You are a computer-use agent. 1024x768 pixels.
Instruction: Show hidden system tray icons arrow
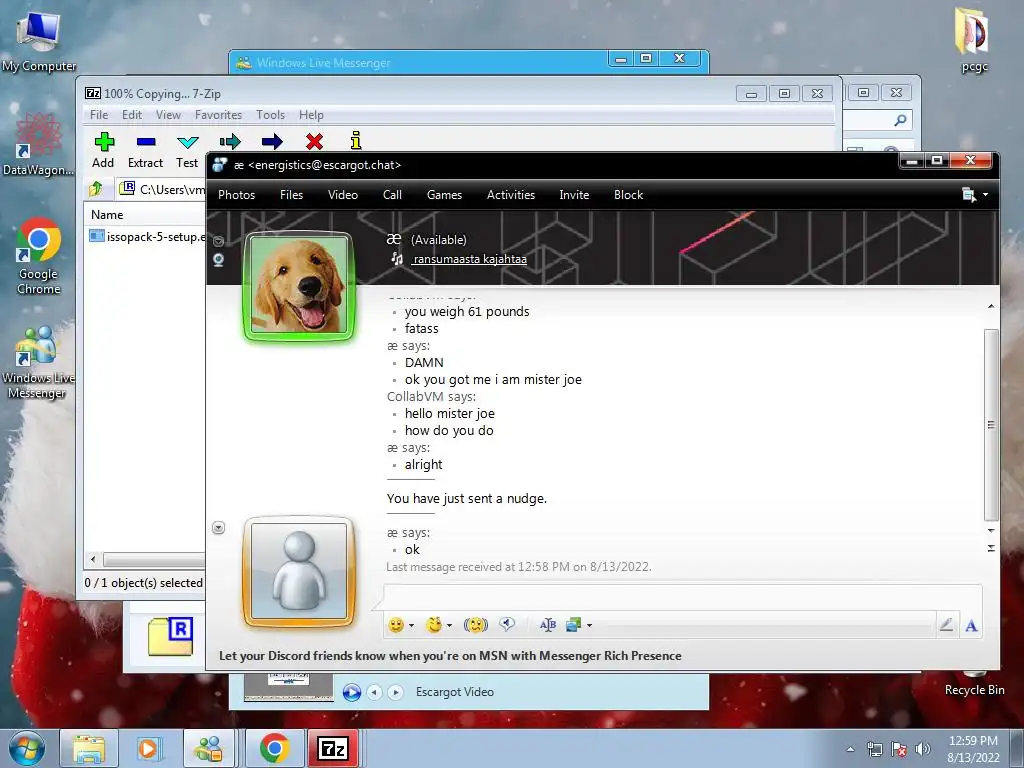(850, 749)
